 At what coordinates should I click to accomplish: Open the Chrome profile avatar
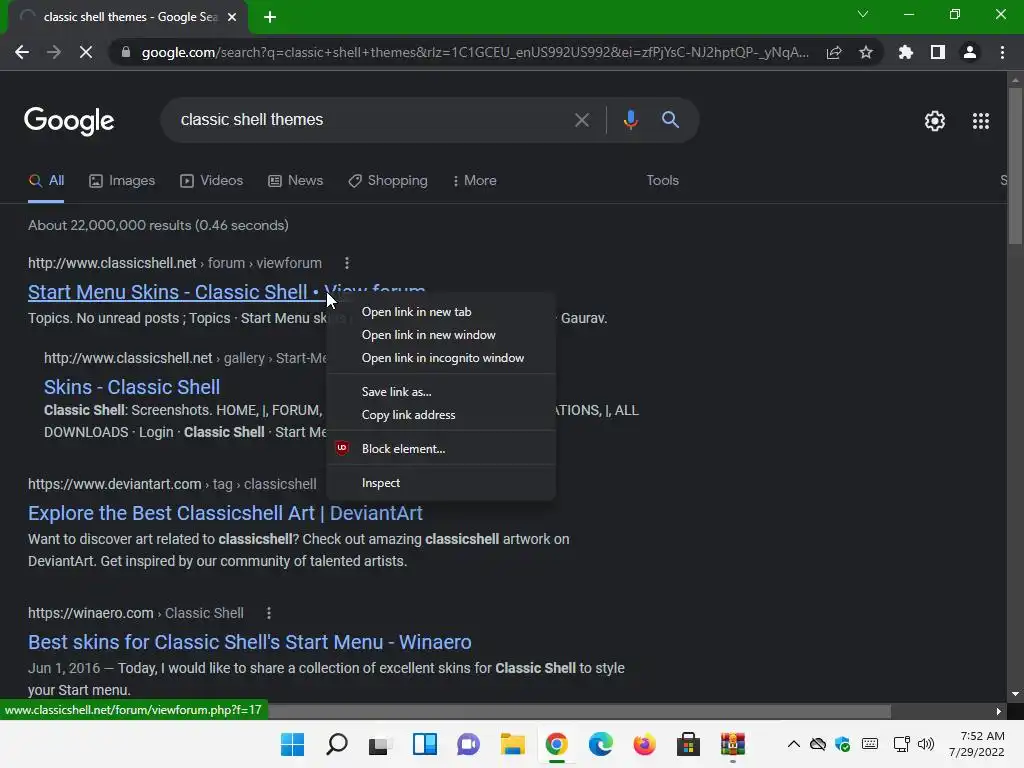[970, 52]
